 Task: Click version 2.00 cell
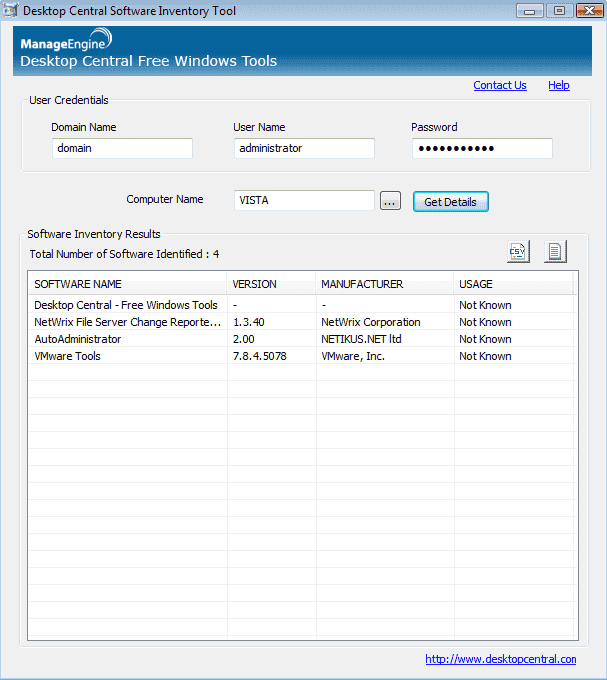pyautogui.click(x=271, y=339)
